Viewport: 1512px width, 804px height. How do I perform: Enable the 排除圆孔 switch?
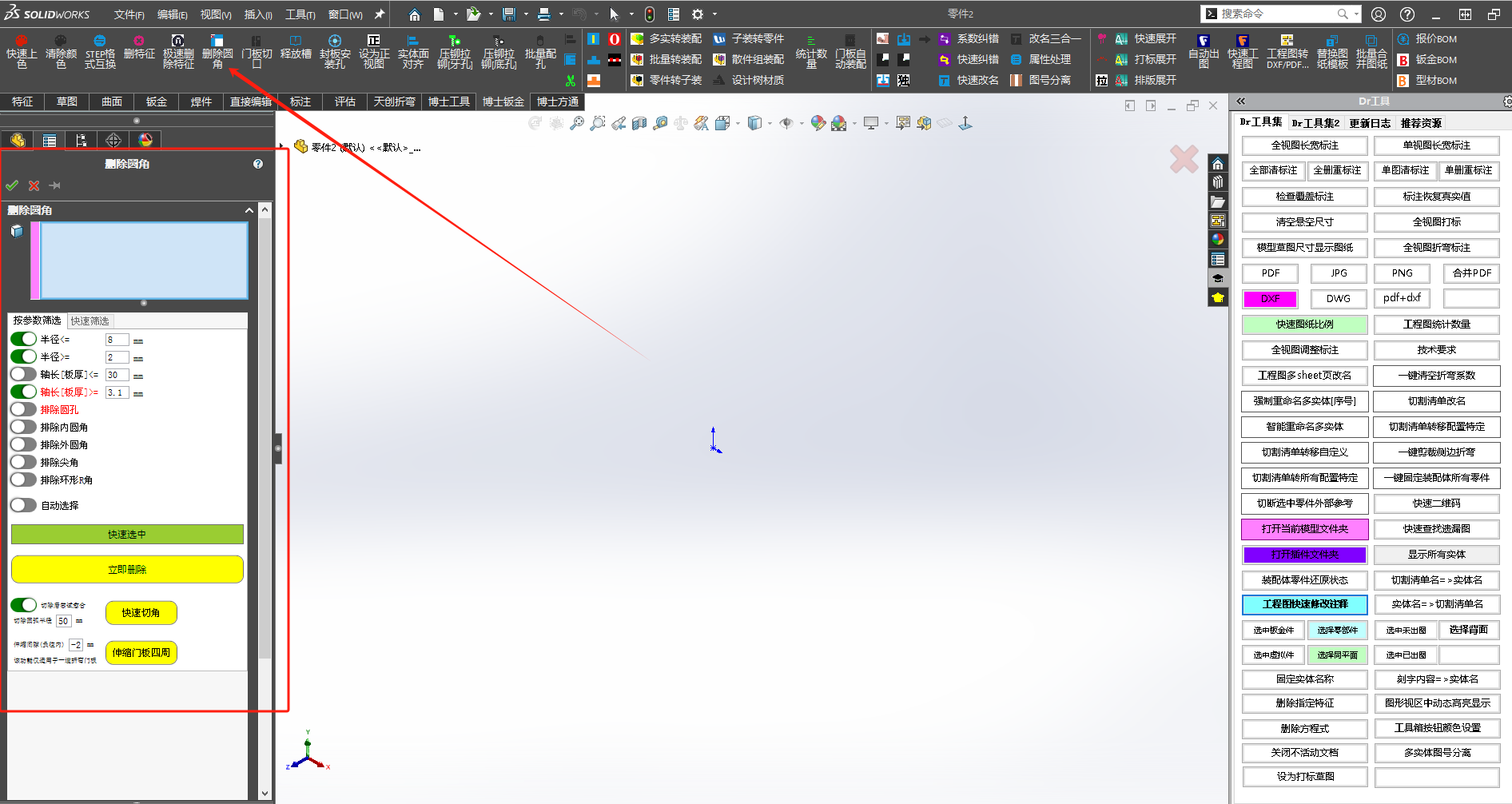(x=24, y=409)
